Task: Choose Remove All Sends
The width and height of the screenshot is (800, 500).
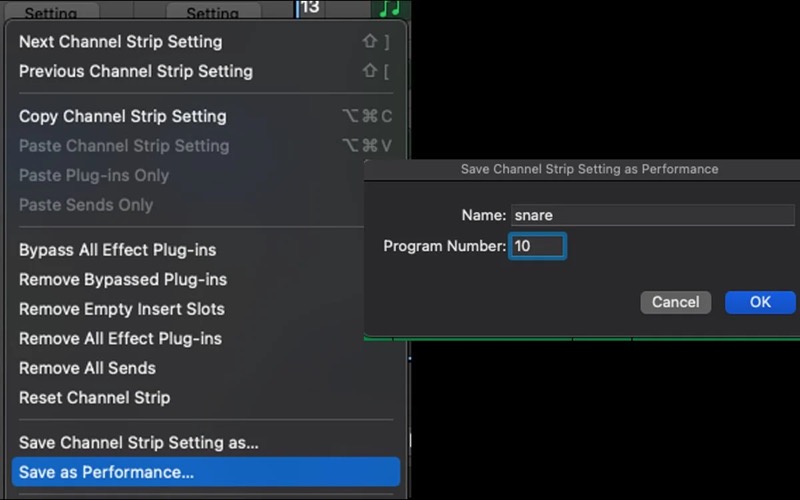Action: [x=87, y=368]
